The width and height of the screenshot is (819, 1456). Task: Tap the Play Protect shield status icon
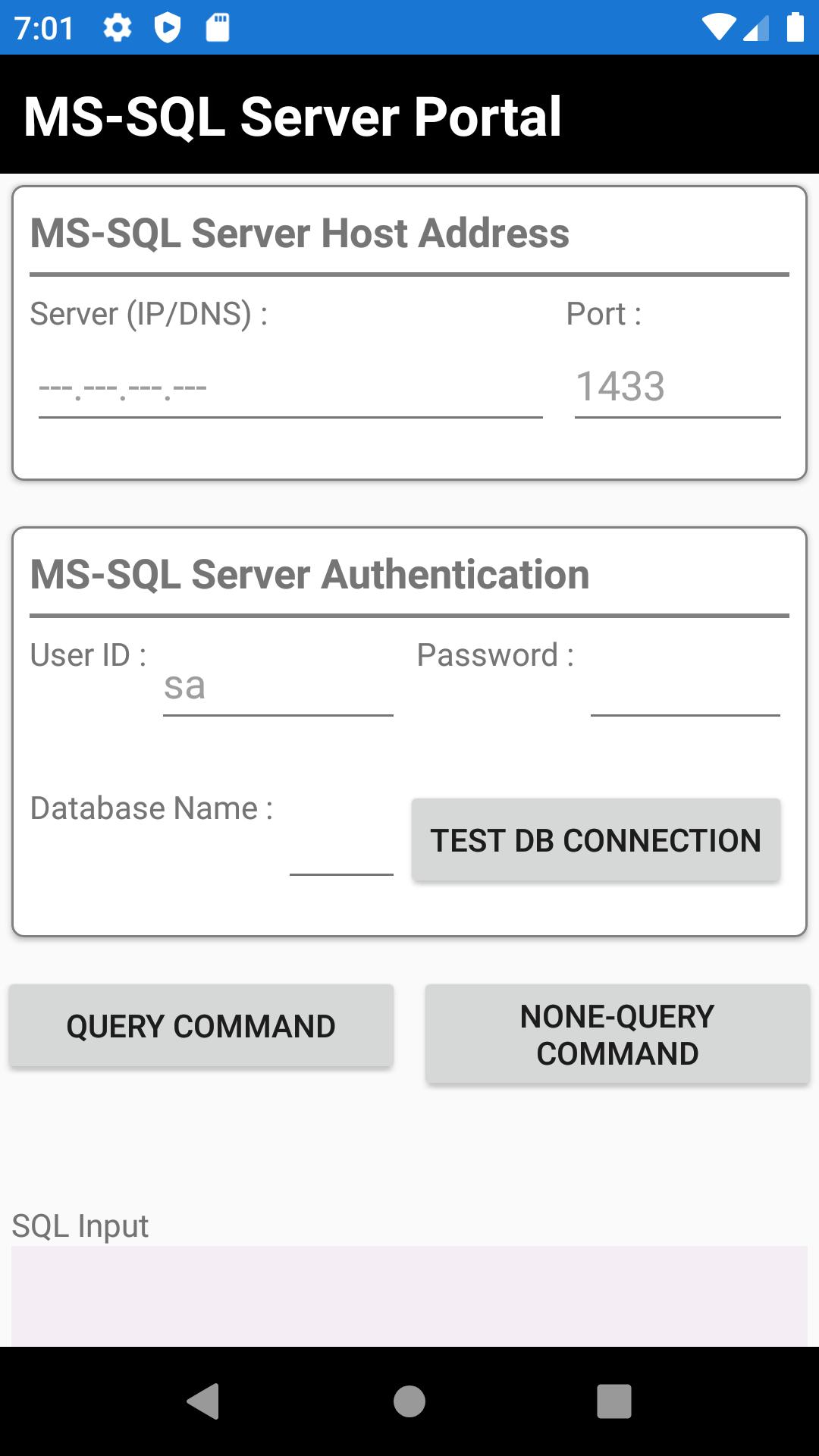click(x=168, y=28)
